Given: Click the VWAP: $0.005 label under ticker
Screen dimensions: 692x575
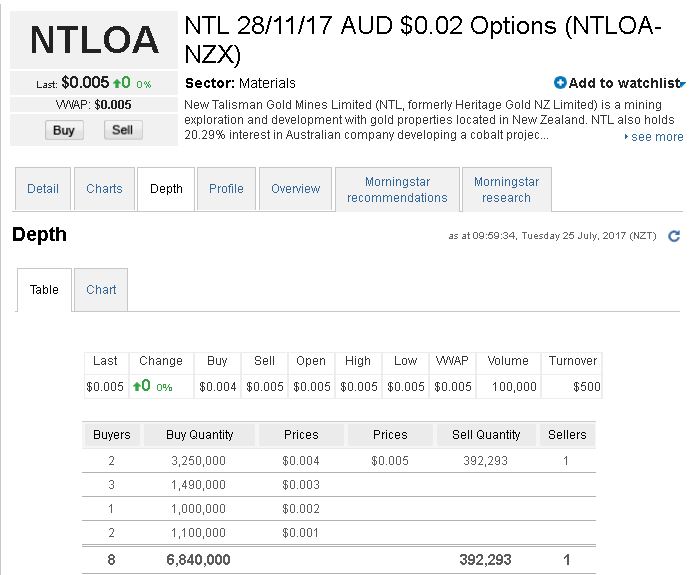Looking at the screenshot, I should click(x=94, y=105).
